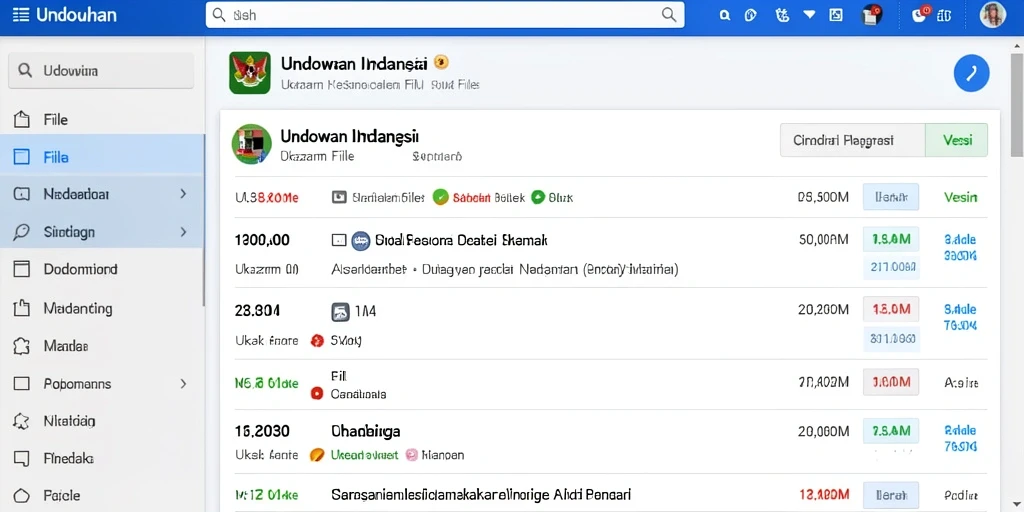Expand the Nadaadoar sidebar item chevron

pyautogui.click(x=184, y=194)
